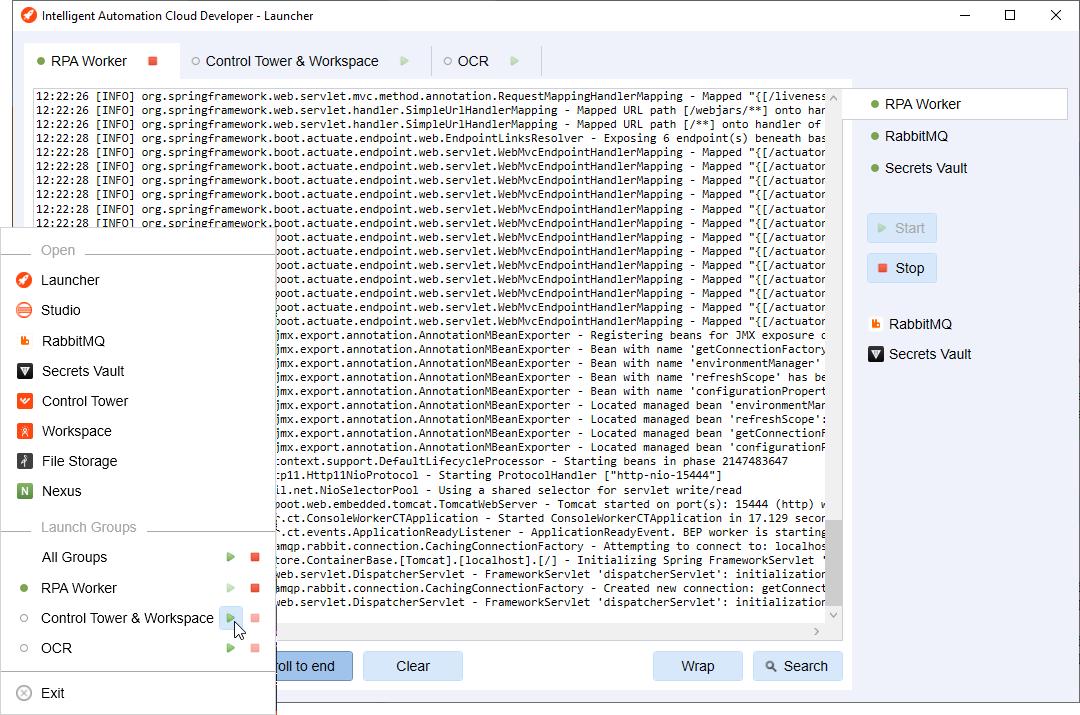Screen dimensions: 1080x715
Task: Click the Nexus icon in menu
Action: click(25, 491)
